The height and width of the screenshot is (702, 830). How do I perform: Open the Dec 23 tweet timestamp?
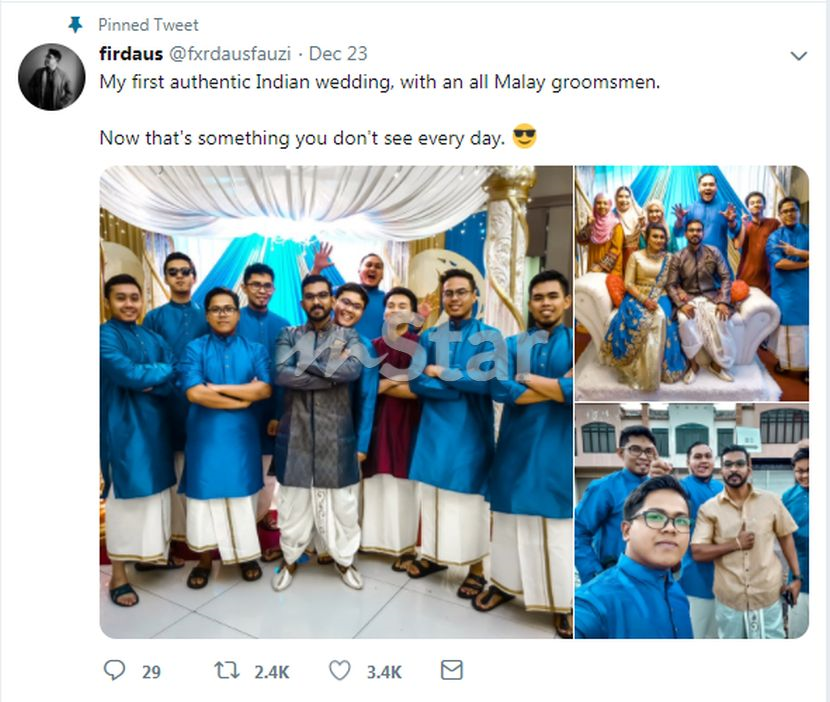[x=338, y=54]
